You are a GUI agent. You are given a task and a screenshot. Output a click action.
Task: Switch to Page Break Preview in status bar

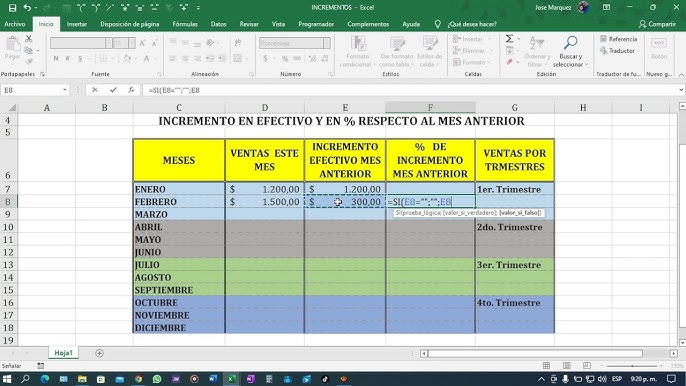(587, 365)
